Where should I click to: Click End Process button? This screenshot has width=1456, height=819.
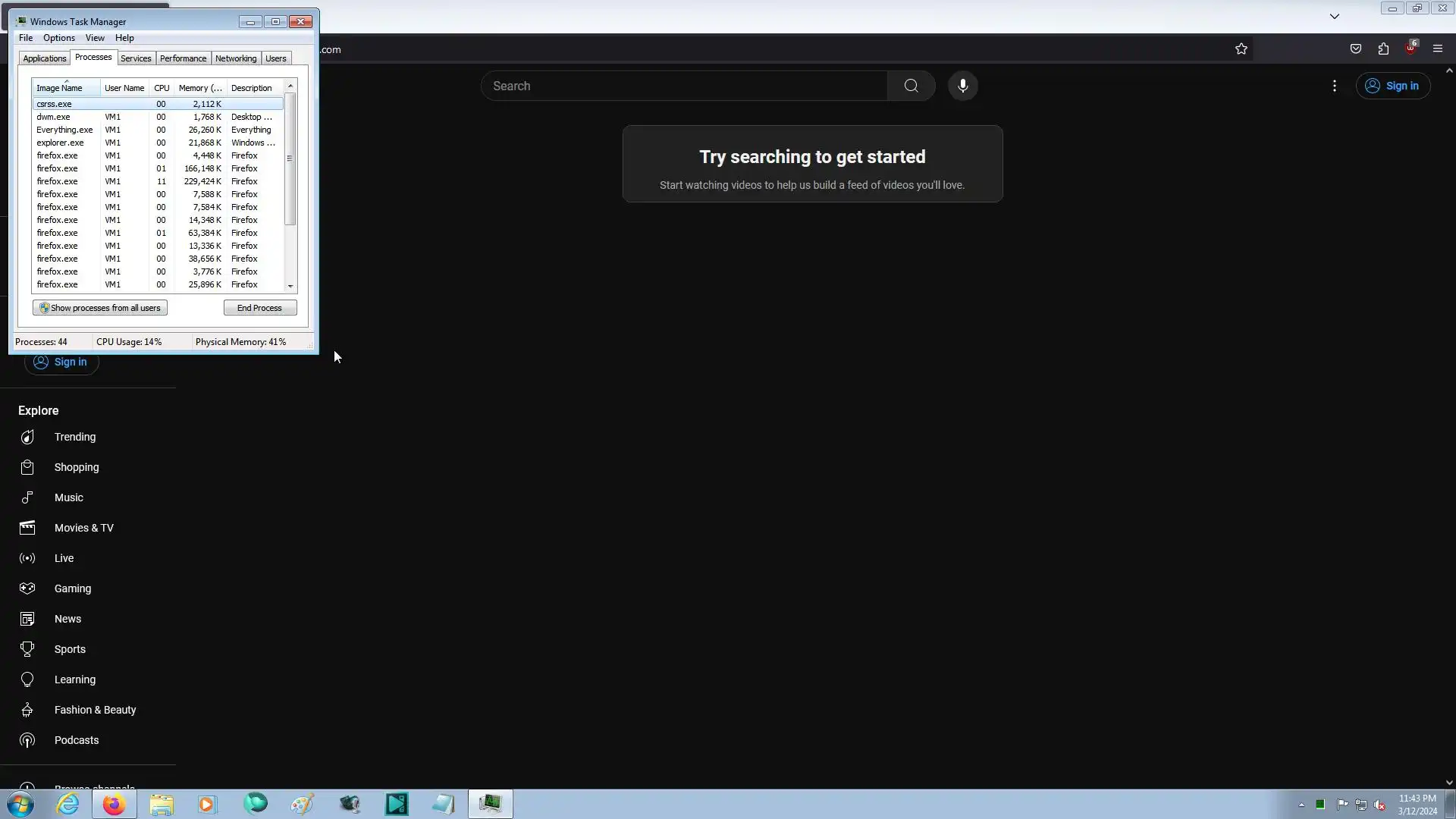[259, 308]
